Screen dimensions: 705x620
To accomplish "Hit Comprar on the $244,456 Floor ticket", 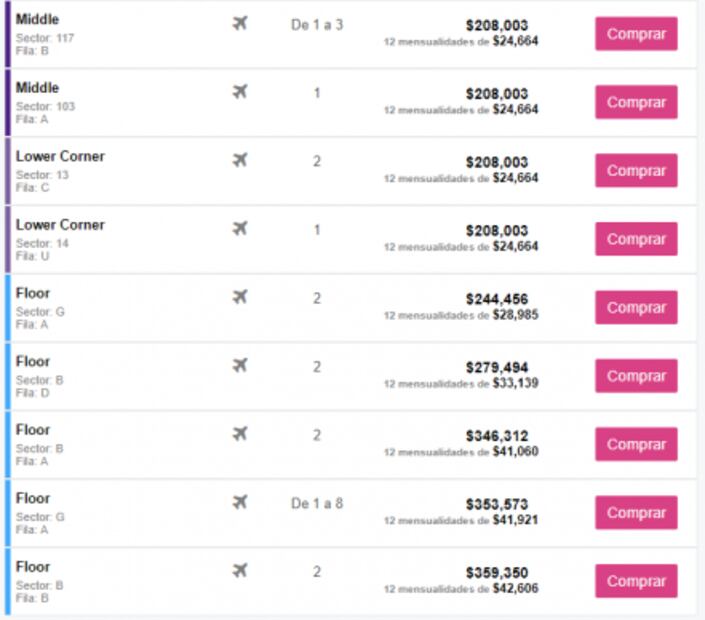I will click(x=636, y=308).
